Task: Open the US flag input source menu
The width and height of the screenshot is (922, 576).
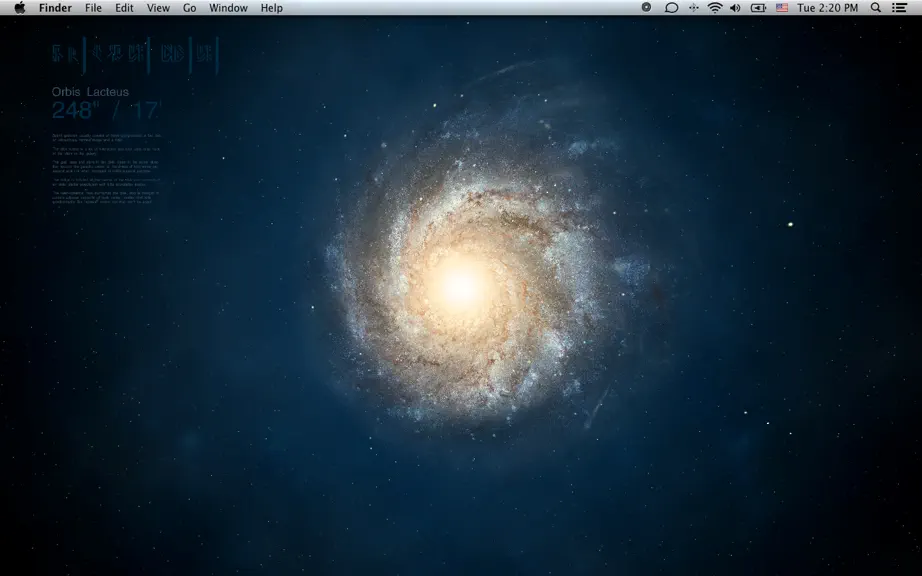Action: [x=781, y=8]
